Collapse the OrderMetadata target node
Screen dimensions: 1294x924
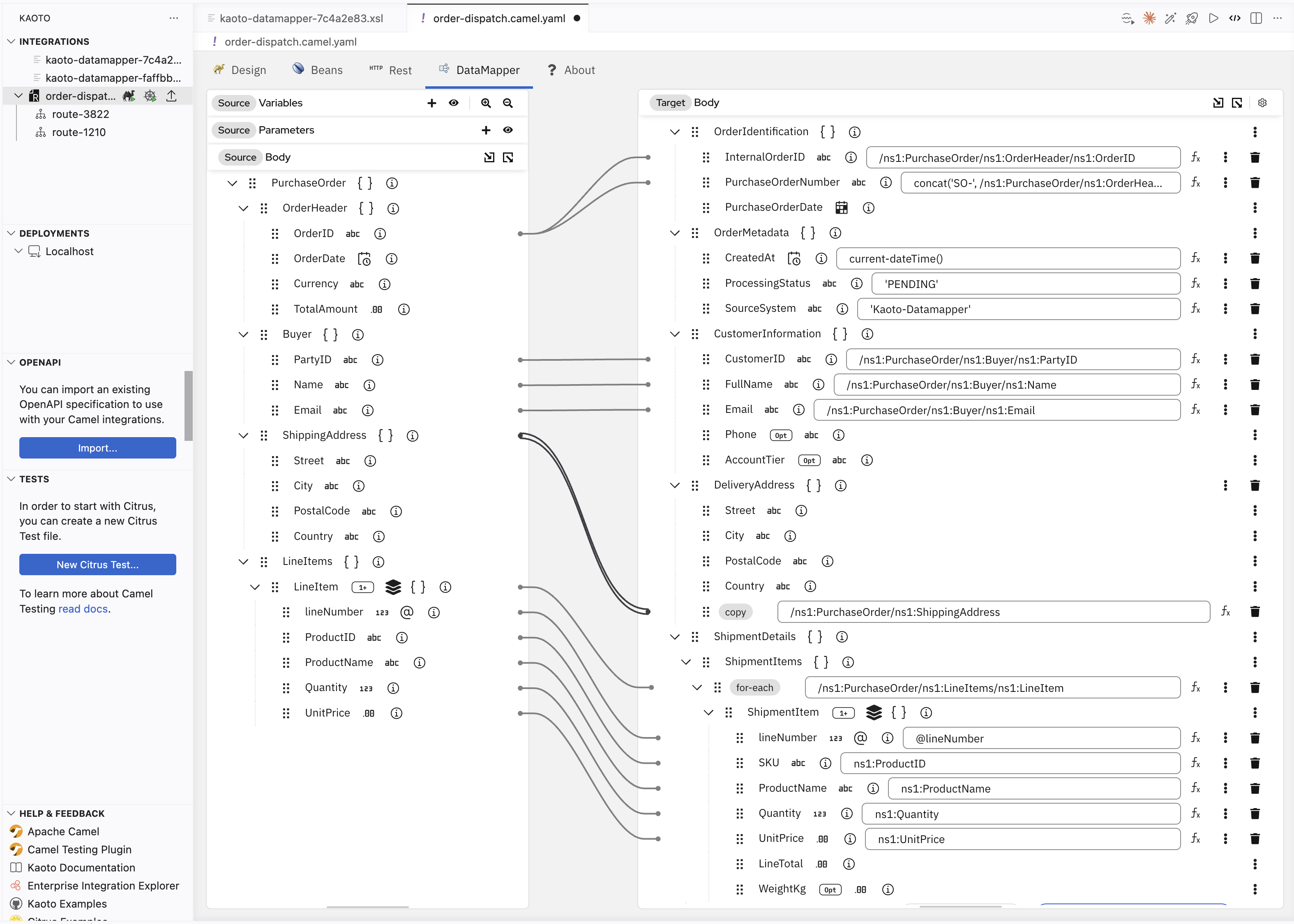674,233
